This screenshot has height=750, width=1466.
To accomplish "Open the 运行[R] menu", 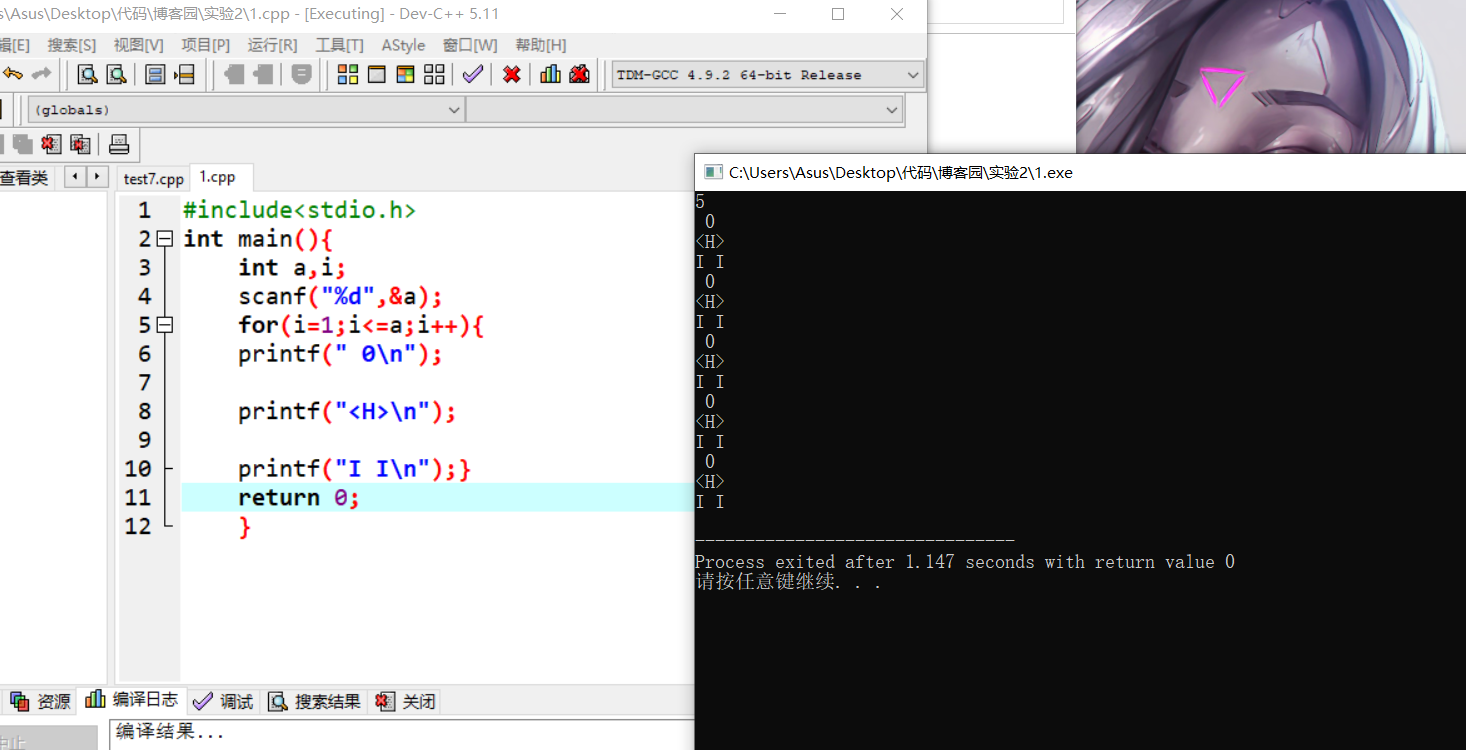I will (x=273, y=45).
